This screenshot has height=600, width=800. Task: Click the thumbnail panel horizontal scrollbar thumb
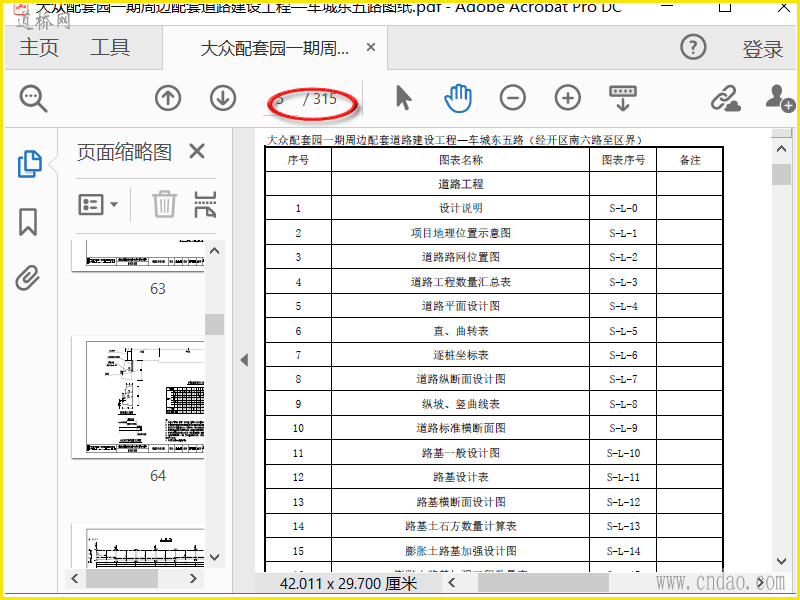coord(122,579)
